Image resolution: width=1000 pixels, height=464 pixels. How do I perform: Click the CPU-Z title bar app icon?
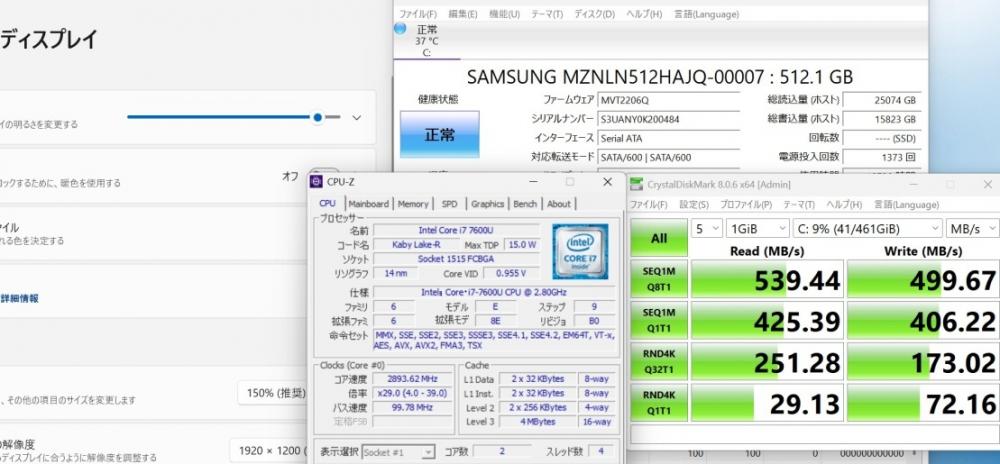pyautogui.click(x=316, y=182)
